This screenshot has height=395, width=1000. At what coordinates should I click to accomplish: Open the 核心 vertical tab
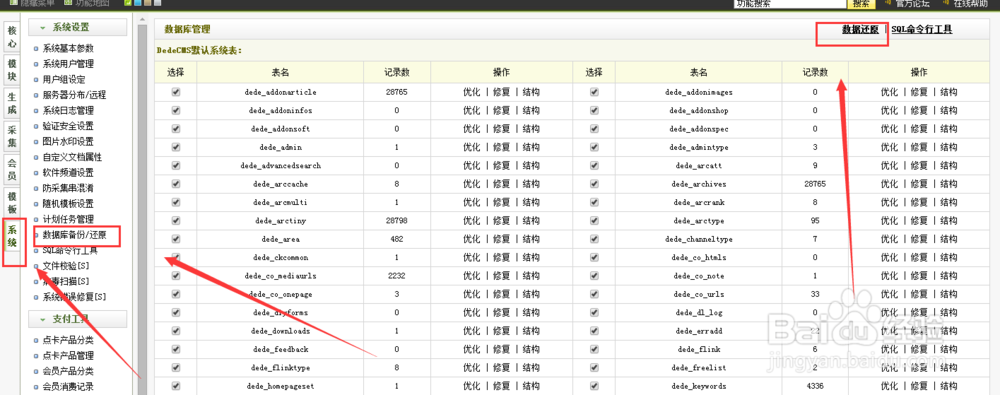pyautogui.click(x=12, y=36)
